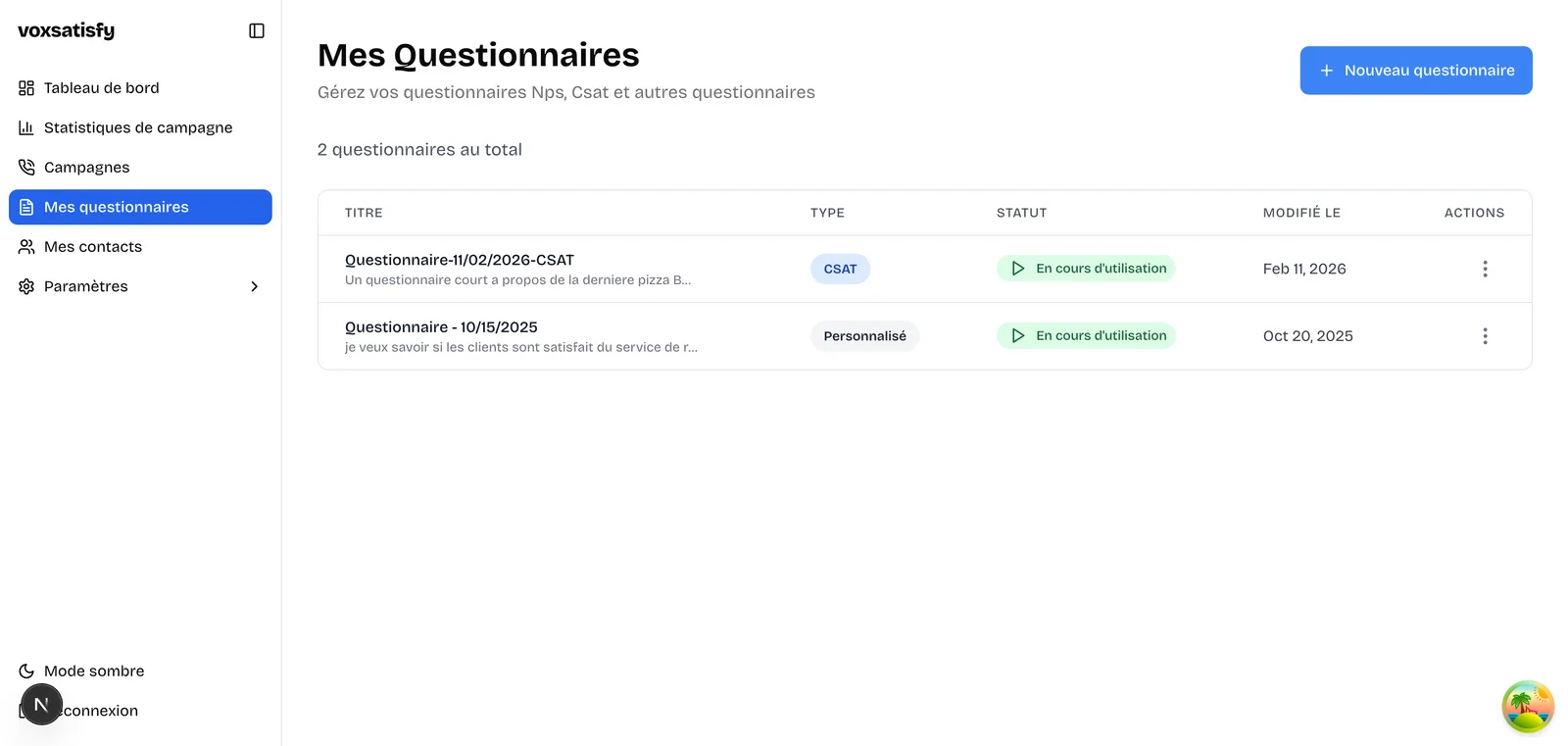
Task: Click play icon in CSAT row status
Action: click(x=1018, y=269)
